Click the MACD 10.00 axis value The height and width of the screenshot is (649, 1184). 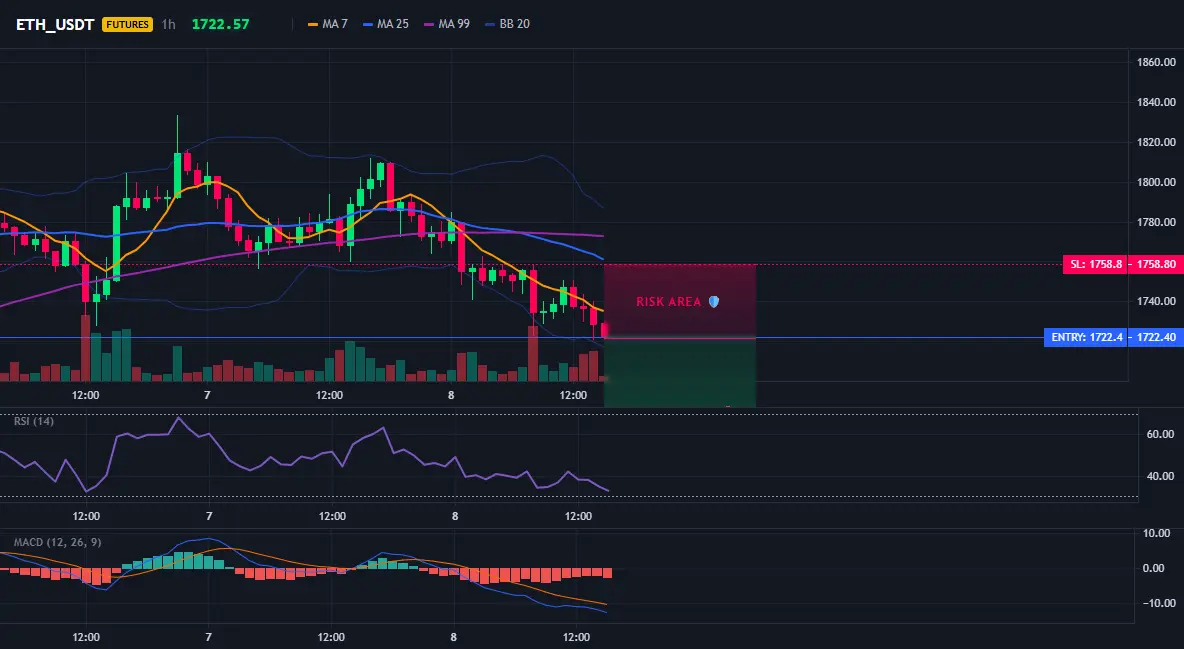[x=1156, y=533]
